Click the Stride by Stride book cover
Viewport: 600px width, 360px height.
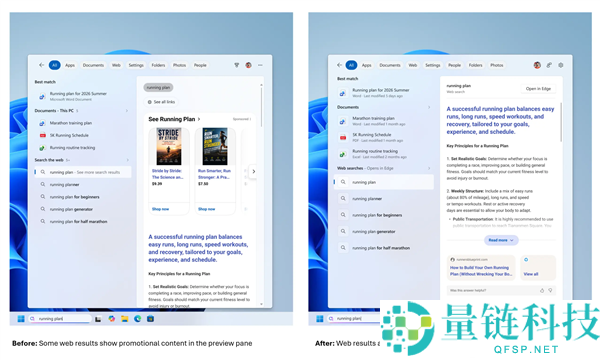click(x=169, y=147)
